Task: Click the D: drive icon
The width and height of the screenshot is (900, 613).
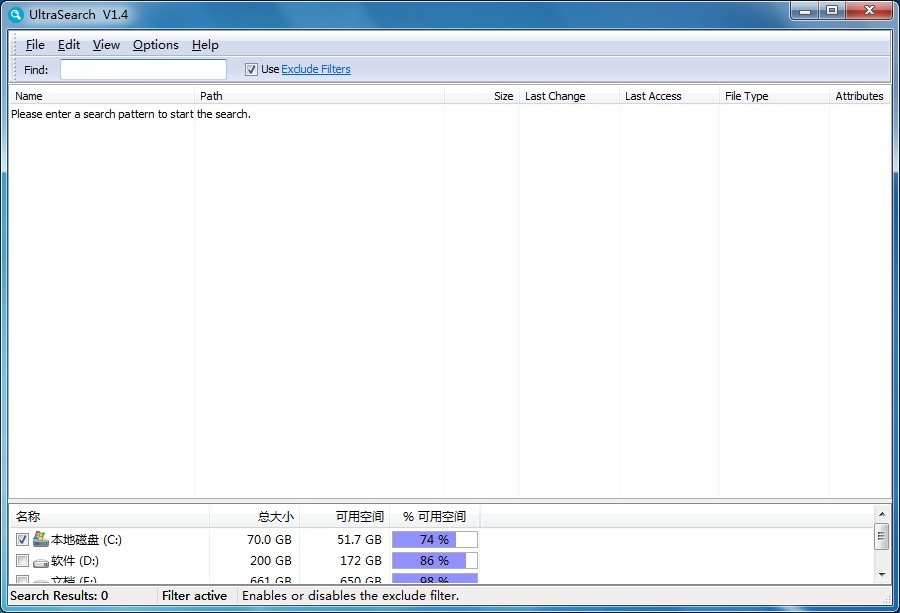Action: [x=41, y=561]
